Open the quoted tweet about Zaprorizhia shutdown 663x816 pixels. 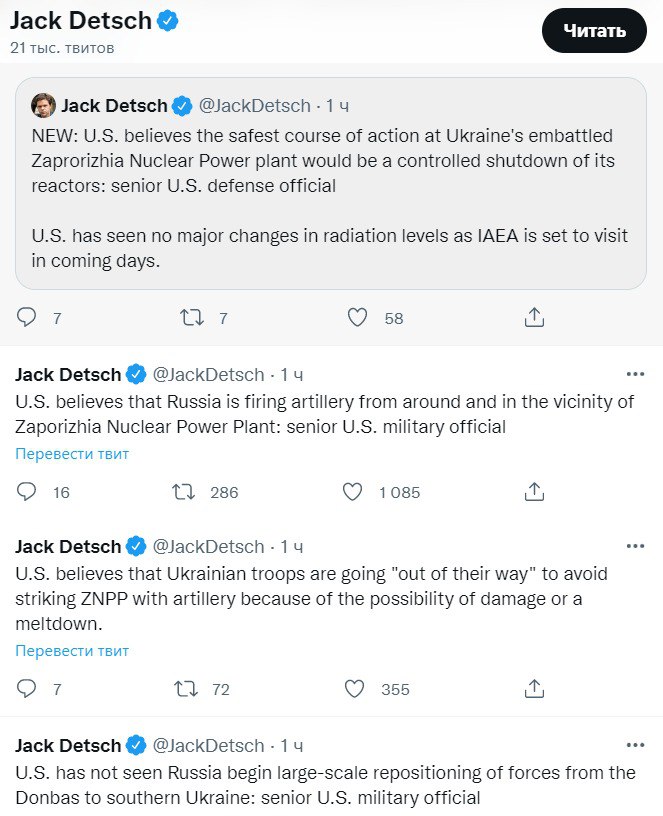pyautogui.click(x=330, y=200)
